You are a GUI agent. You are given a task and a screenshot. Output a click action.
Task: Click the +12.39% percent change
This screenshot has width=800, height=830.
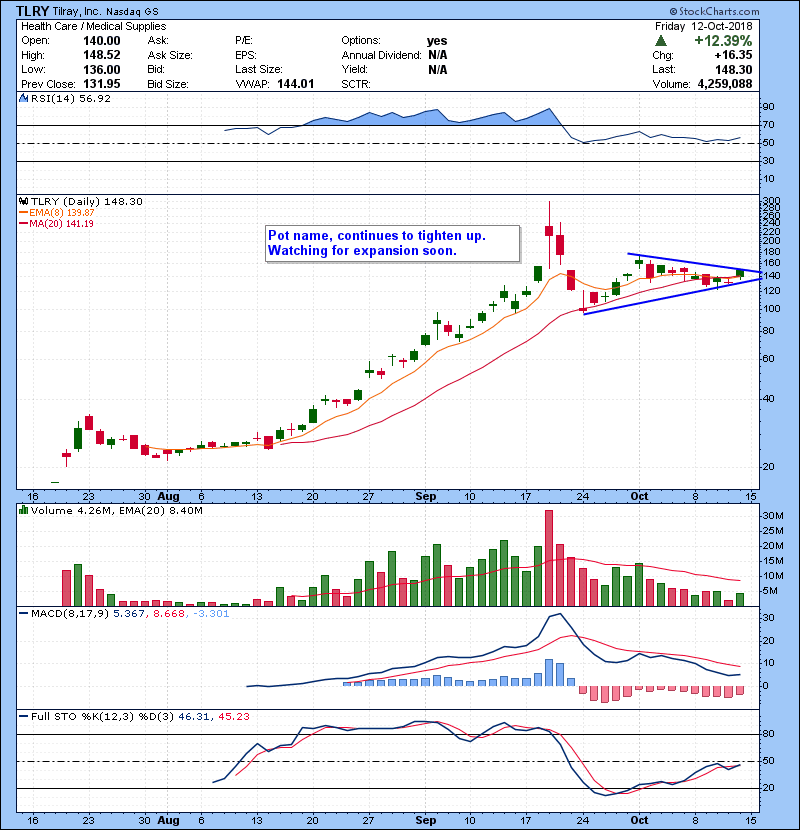pyautogui.click(x=723, y=40)
